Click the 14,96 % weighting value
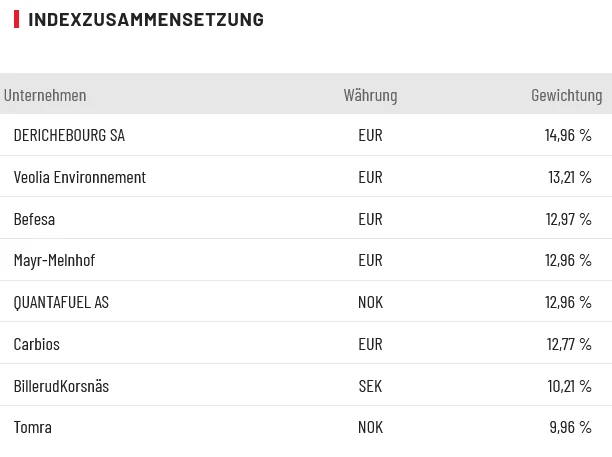 pyautogui.click(x=568, y=135)
